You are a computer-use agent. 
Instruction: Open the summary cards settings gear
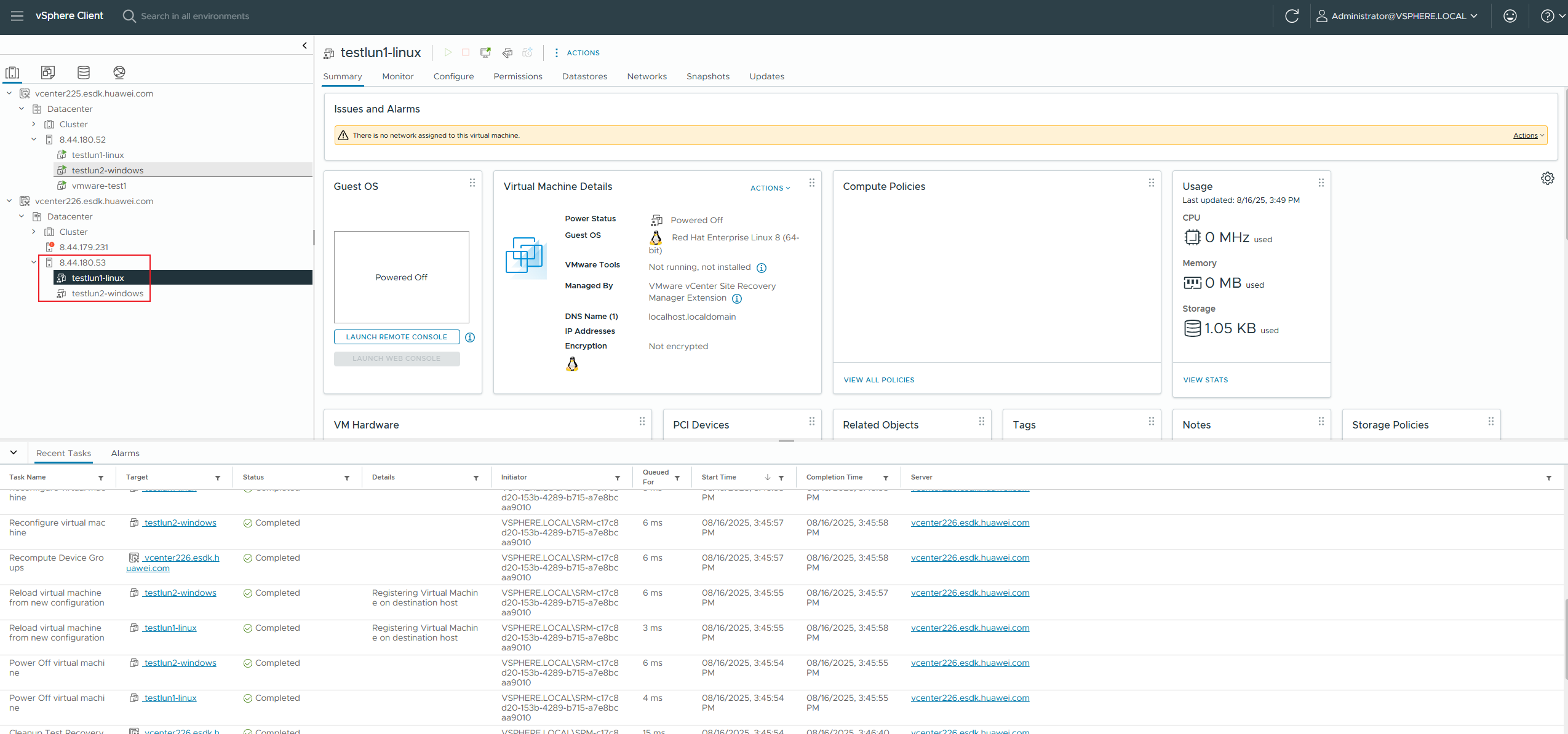coord(1548,178)
